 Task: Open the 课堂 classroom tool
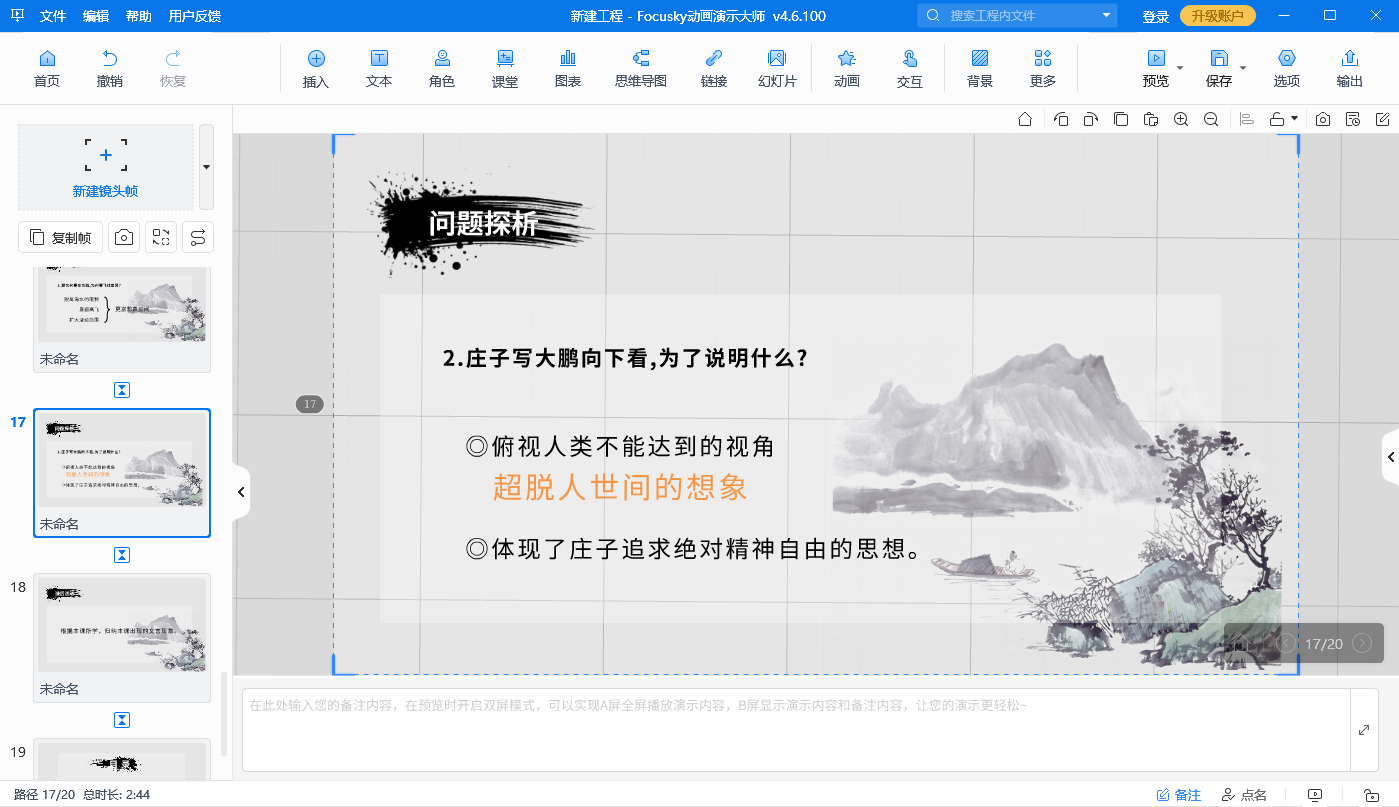click(505, 69)
